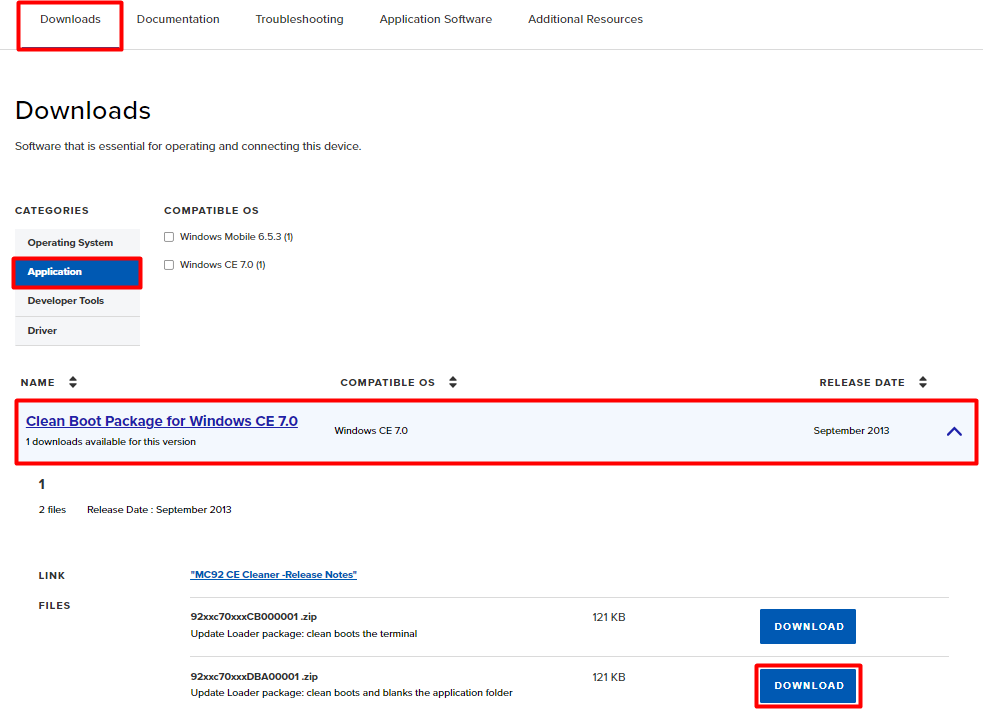Collapse the Clean Boot Package row chevron
Image resolution: width=983 pixels, height=715 pixels.
pos(954,431)
